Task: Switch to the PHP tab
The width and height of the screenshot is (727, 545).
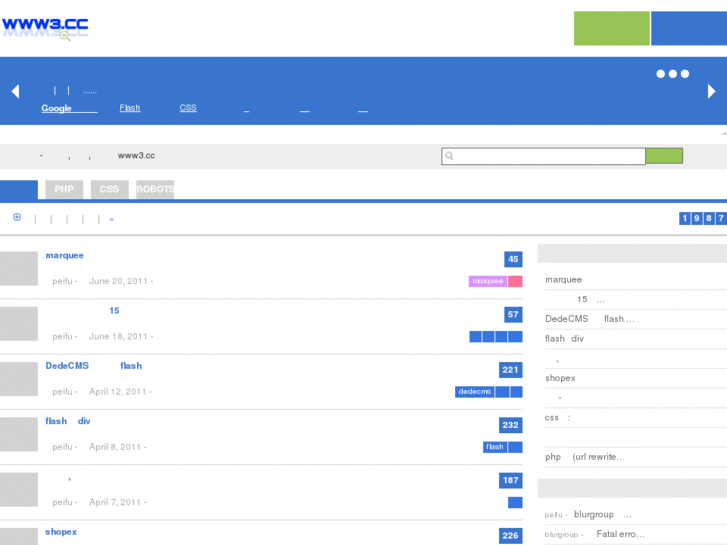Action: pyautogui.click(x=64, y=189)
